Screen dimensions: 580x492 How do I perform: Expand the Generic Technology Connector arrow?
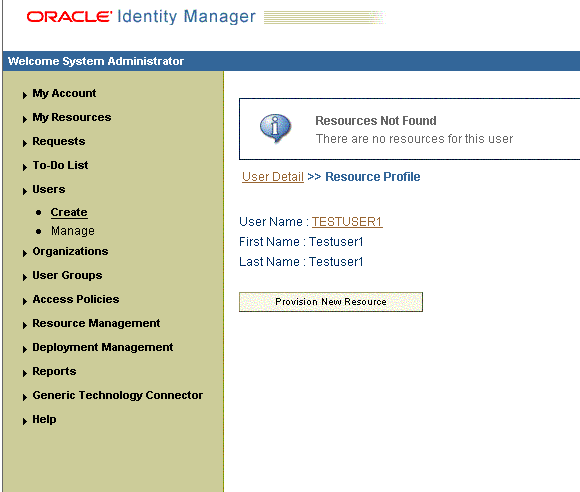click(x=24, y=398)
